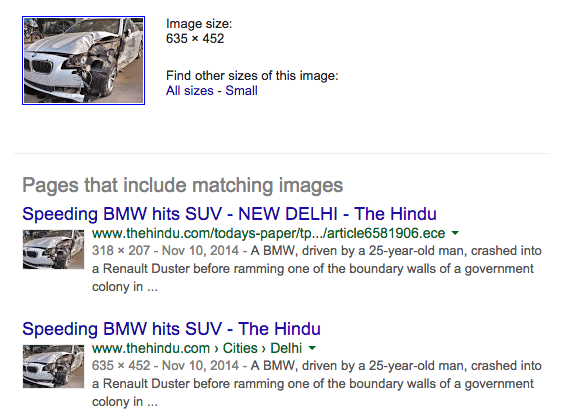Click the 'Pages that include matching images' heading
The height and width of the screenshot is (419, 565).
(182, 185)
